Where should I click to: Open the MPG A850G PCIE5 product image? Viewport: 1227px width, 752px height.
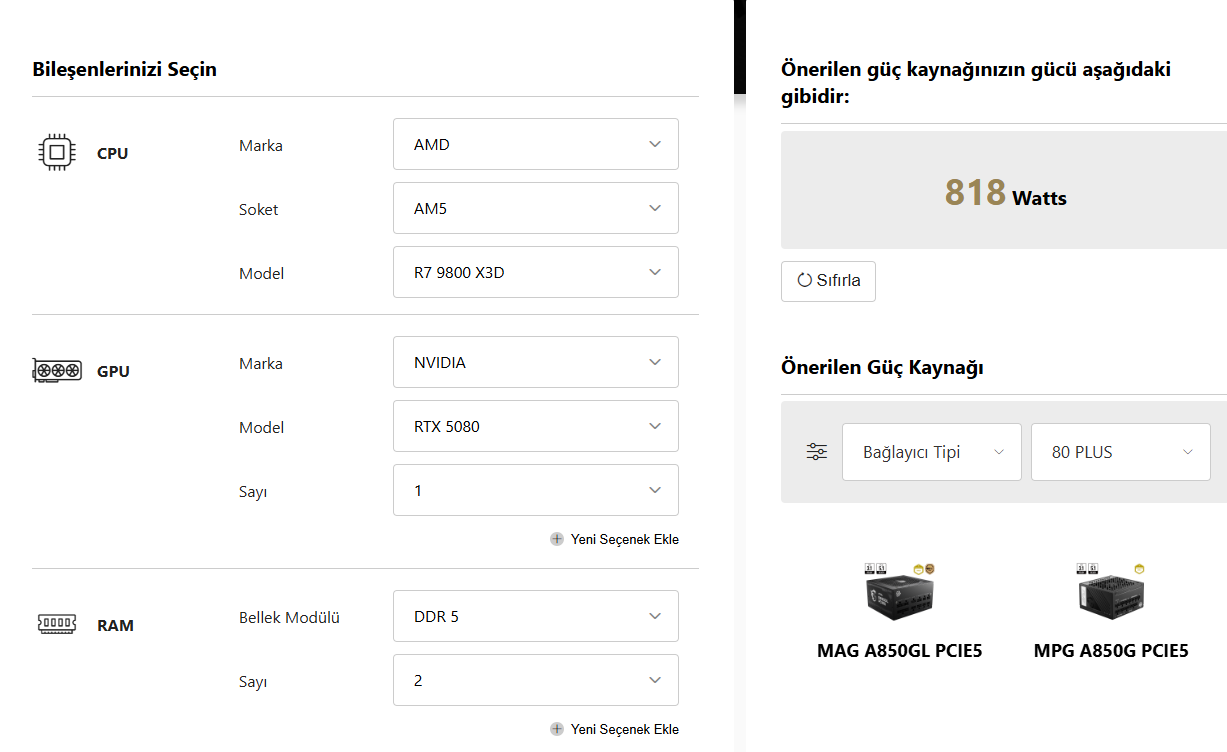1111,593
